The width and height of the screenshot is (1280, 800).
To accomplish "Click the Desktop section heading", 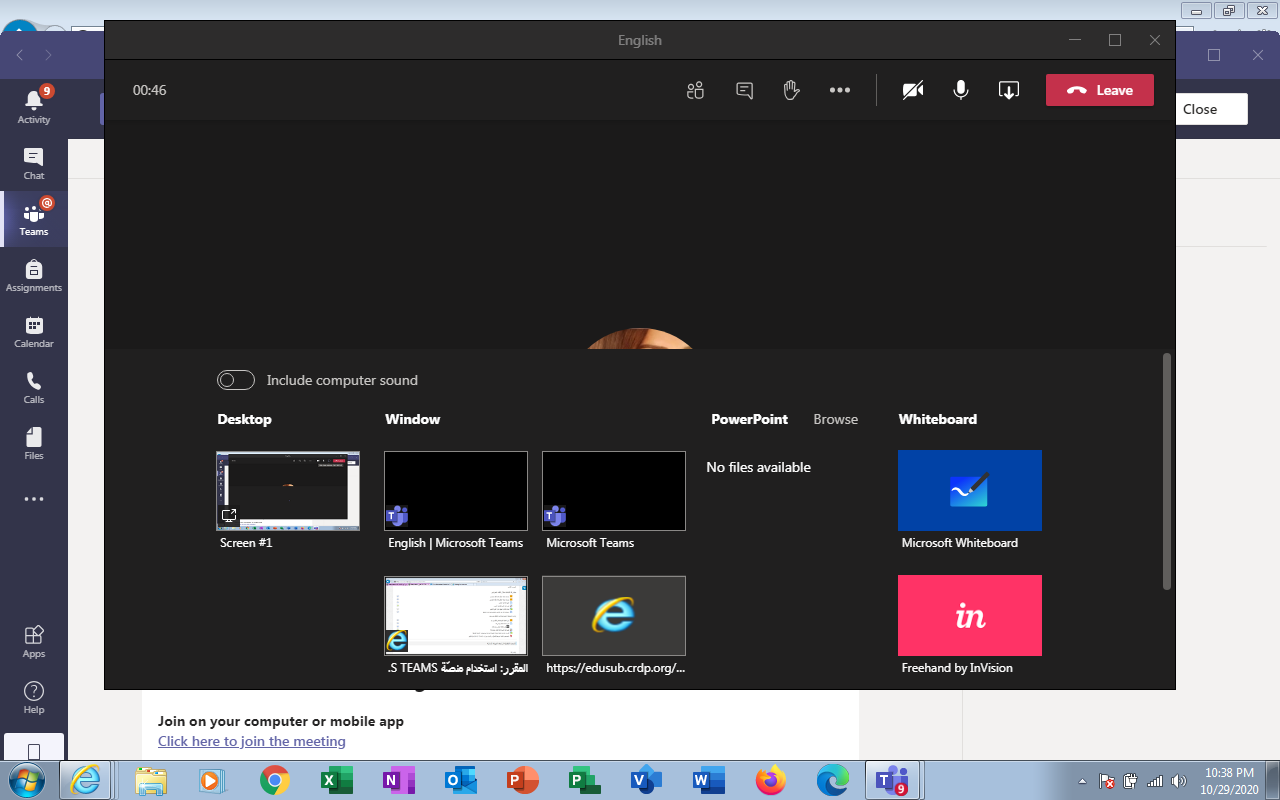I will [x=244, y=419].
